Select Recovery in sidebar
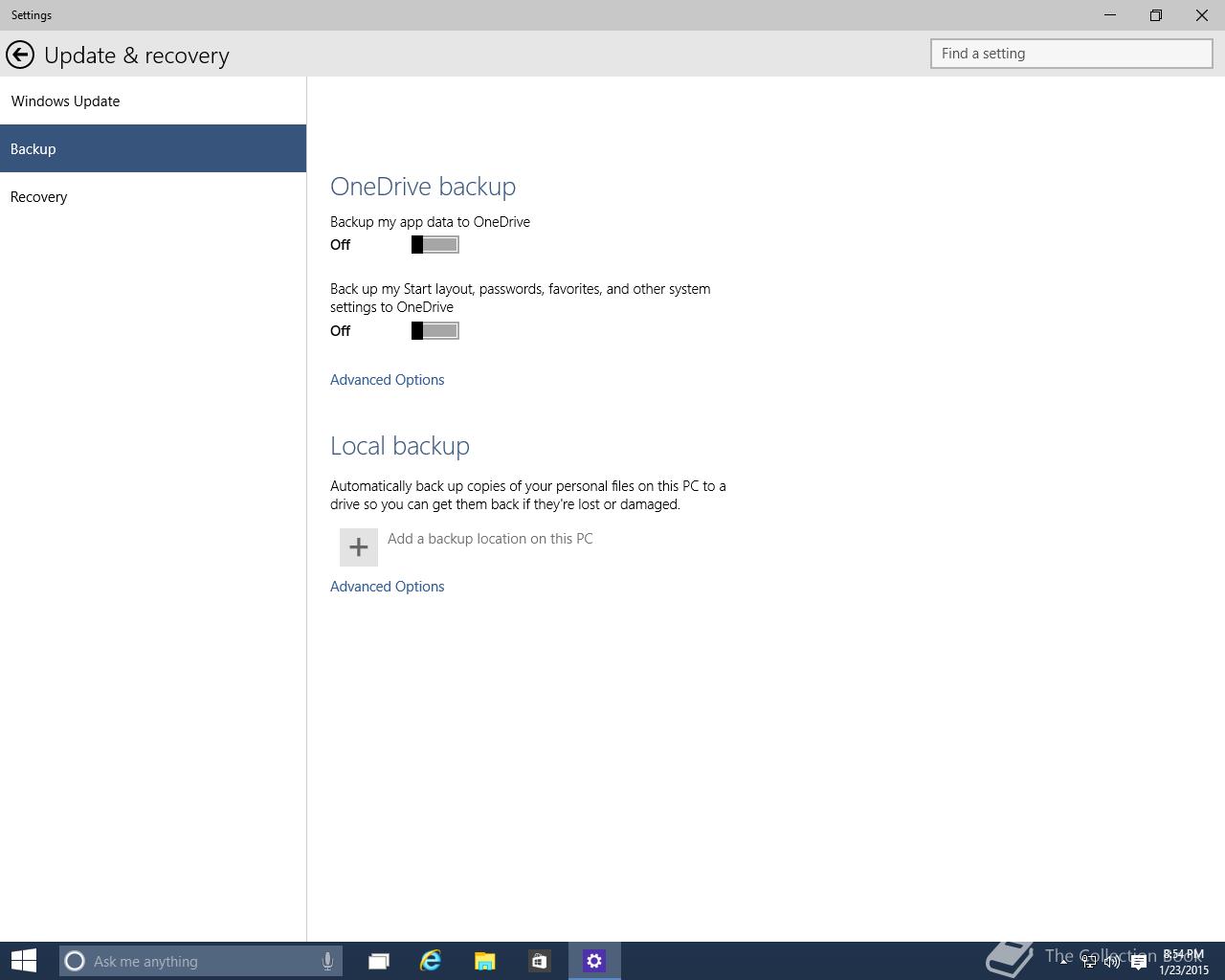1225x980 pixels. pos(153,196)
